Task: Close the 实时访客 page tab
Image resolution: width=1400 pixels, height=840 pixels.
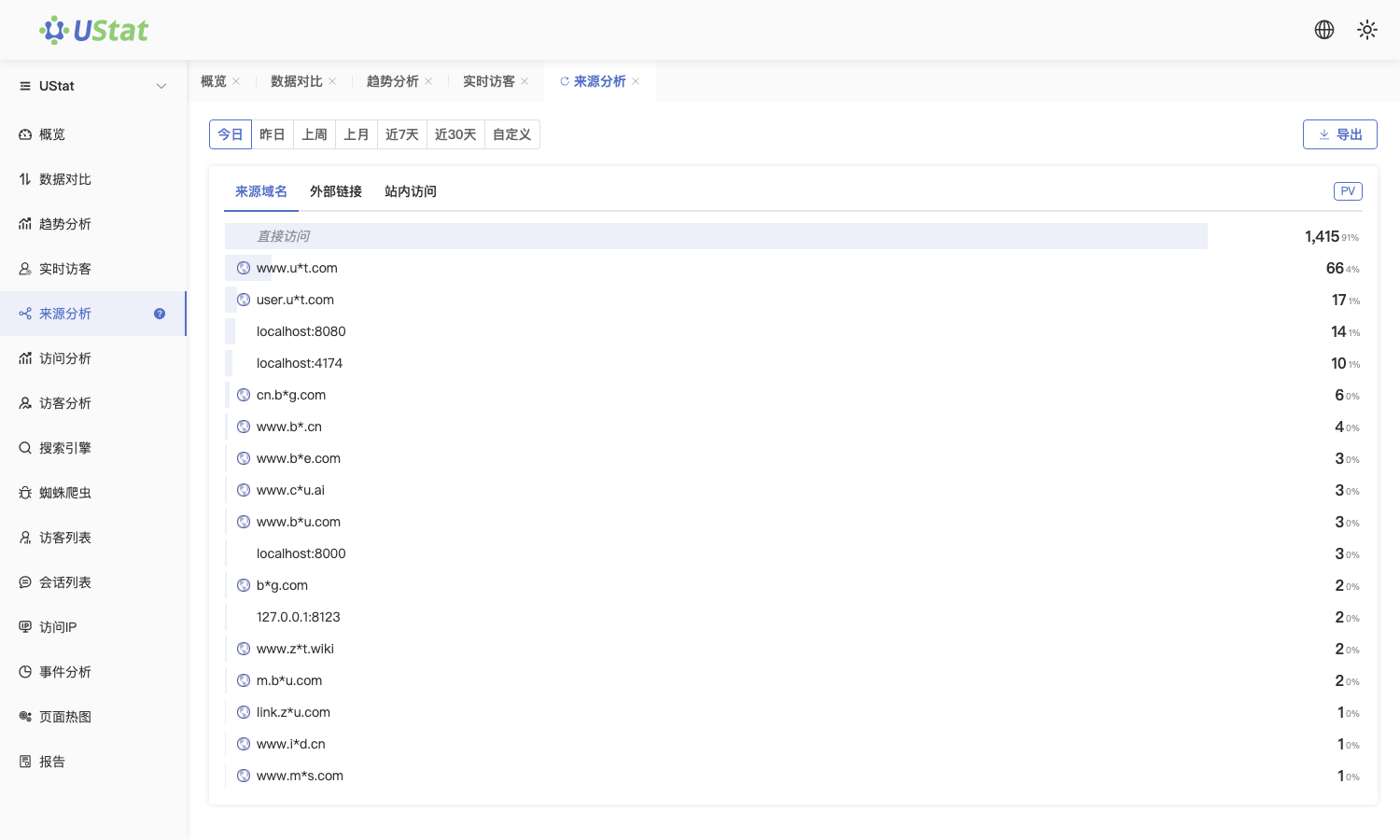Action: coord(525,81)
